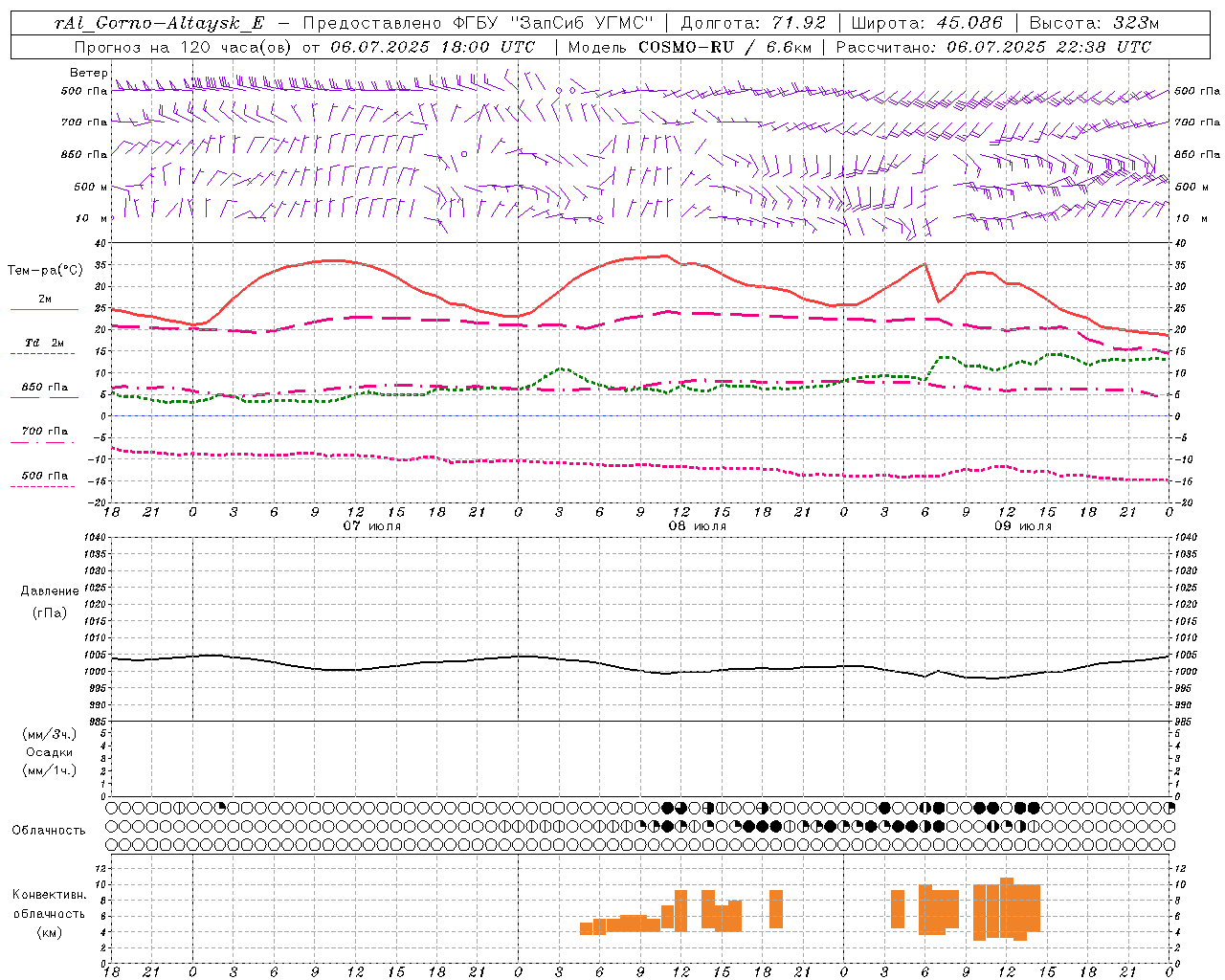Click the Долгота: 71.92 value

[x=752, y=23]
